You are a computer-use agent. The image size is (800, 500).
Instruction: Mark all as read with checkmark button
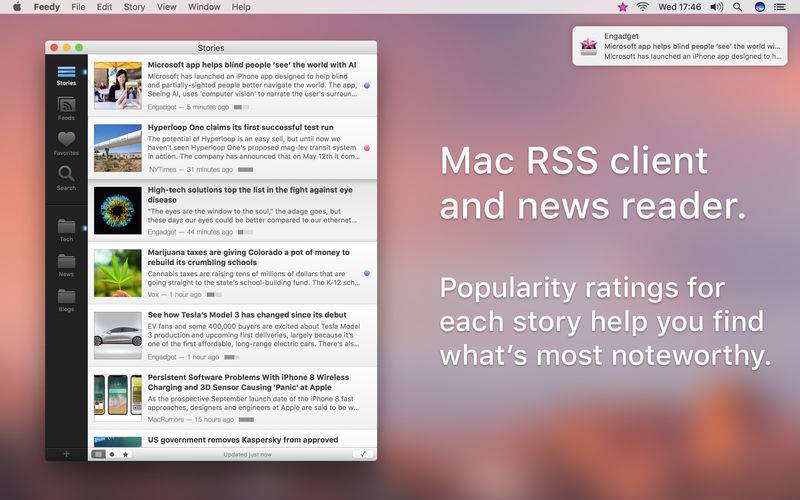coord(363,454)
